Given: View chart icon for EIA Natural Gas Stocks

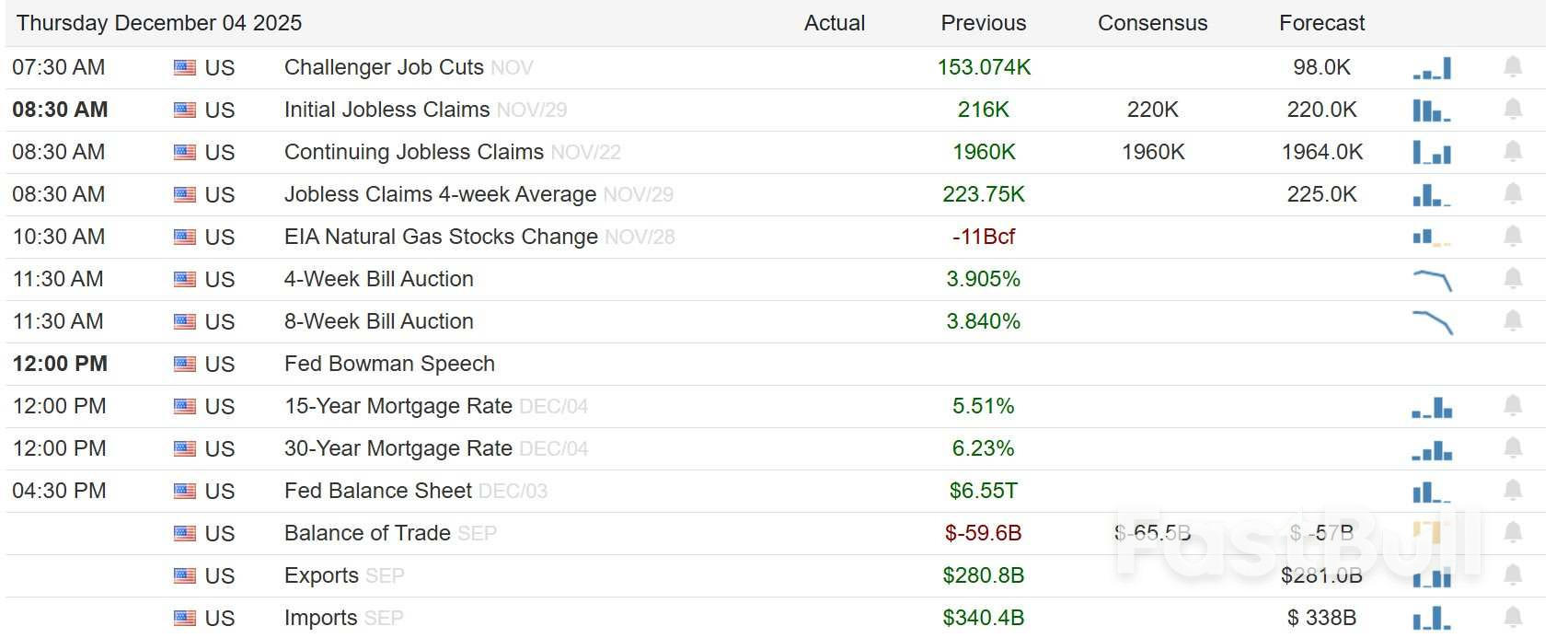Looking at the screenshot, I should coord(1432,238).
